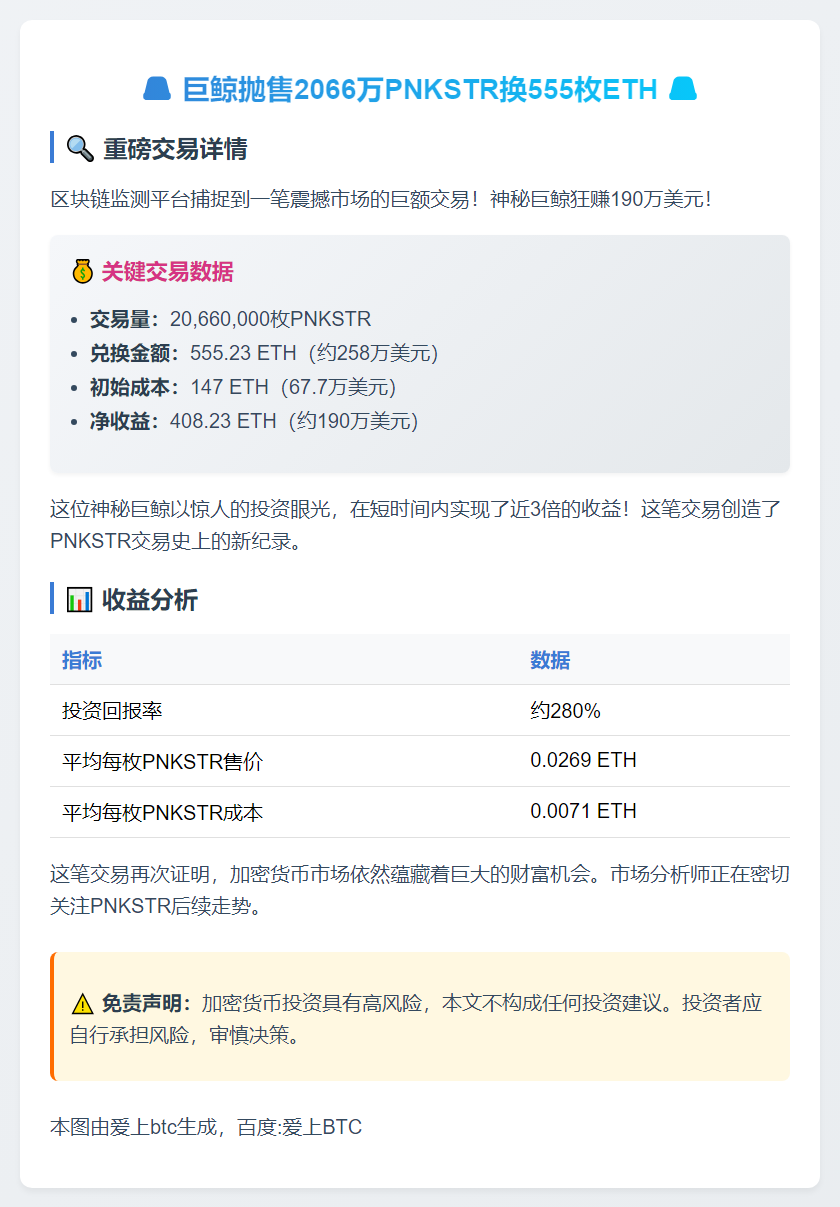Click the 约280% value cell
Screen dimensions: 840x1207
tap(565, 711)
